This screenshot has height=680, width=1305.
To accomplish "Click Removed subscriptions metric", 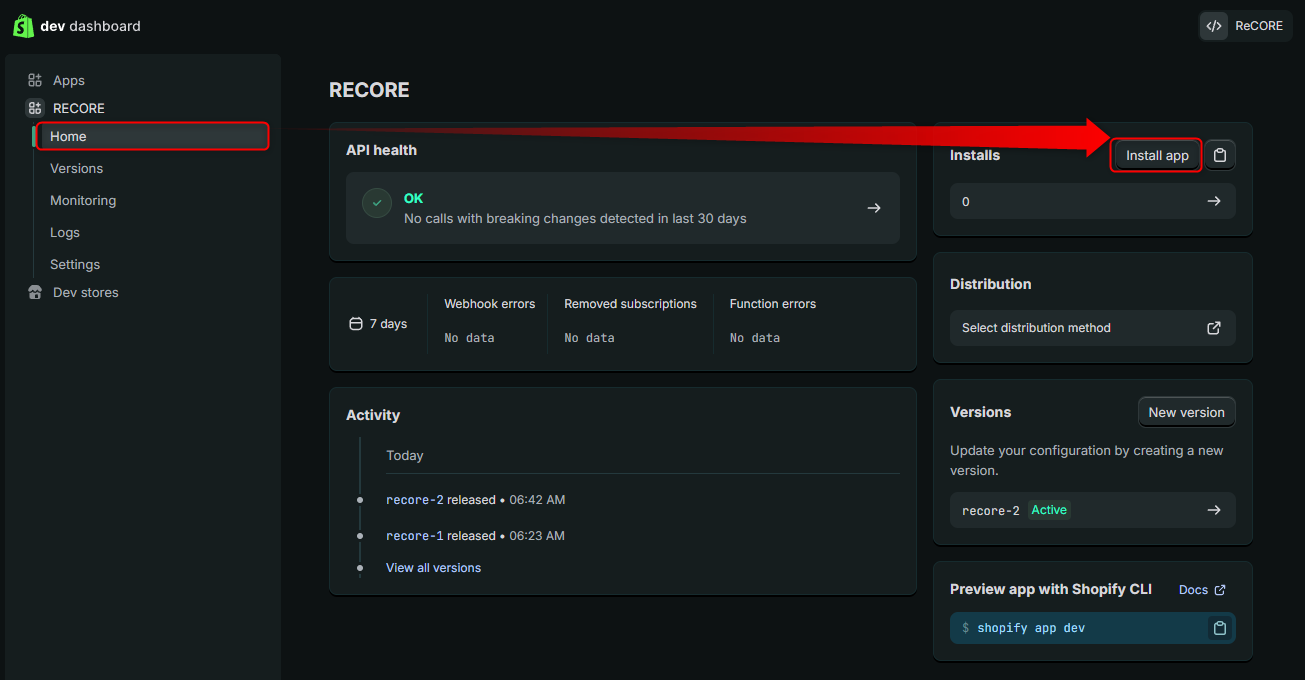I will coord(630,320).
